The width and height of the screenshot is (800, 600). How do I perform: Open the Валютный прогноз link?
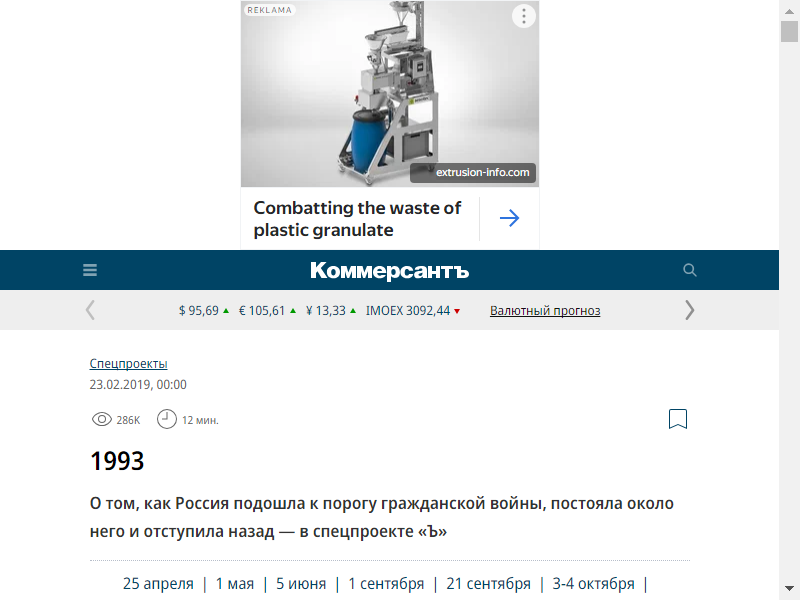coord(545,311)
